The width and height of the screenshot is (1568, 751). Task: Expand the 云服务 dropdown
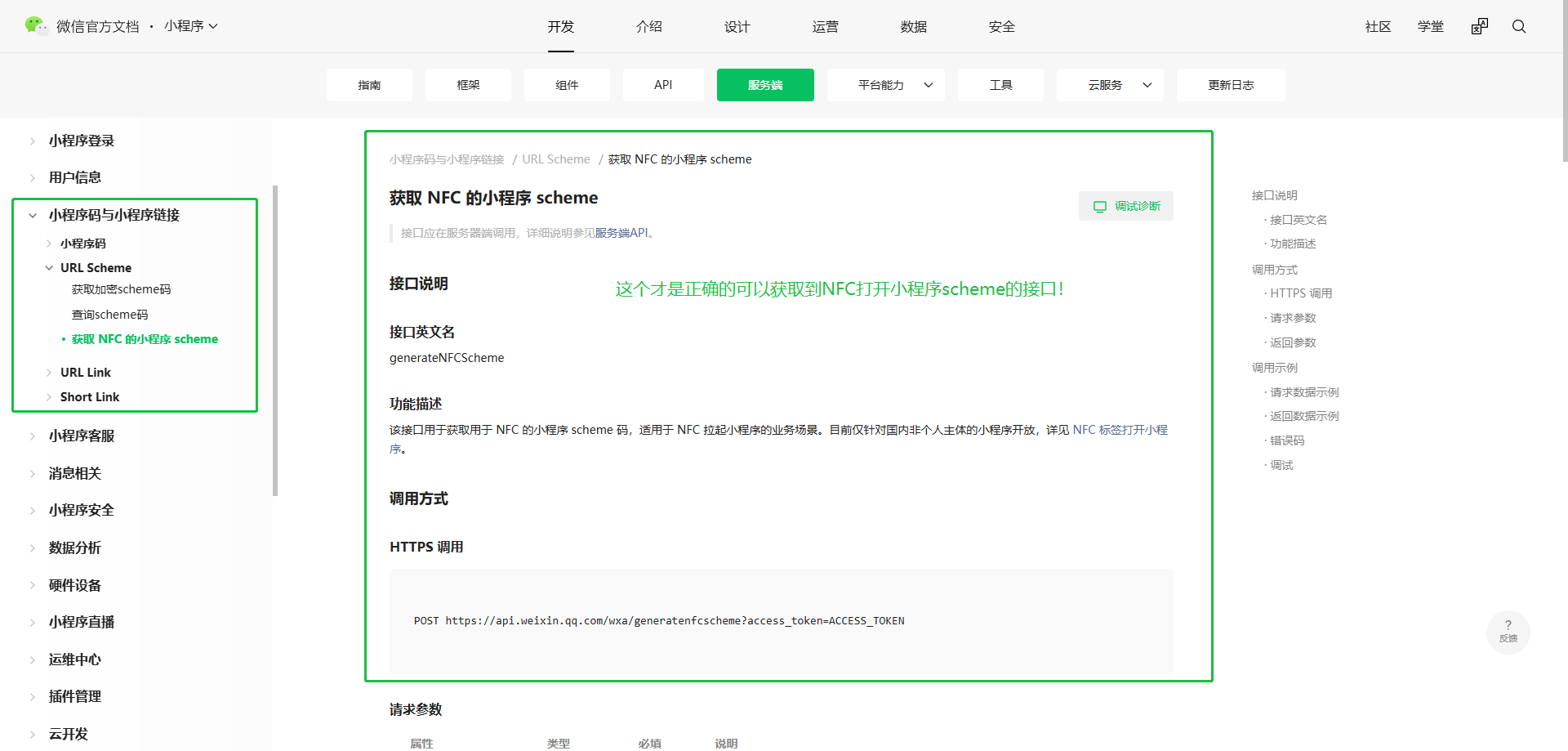pyautogui.click(x=1111, y=85)
